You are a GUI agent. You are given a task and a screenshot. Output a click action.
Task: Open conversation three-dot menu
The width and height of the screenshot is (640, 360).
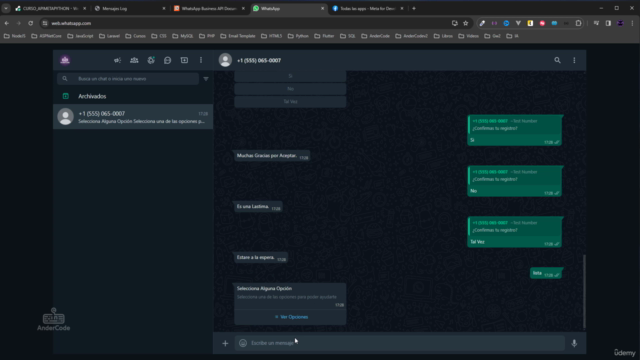(574, 60)
